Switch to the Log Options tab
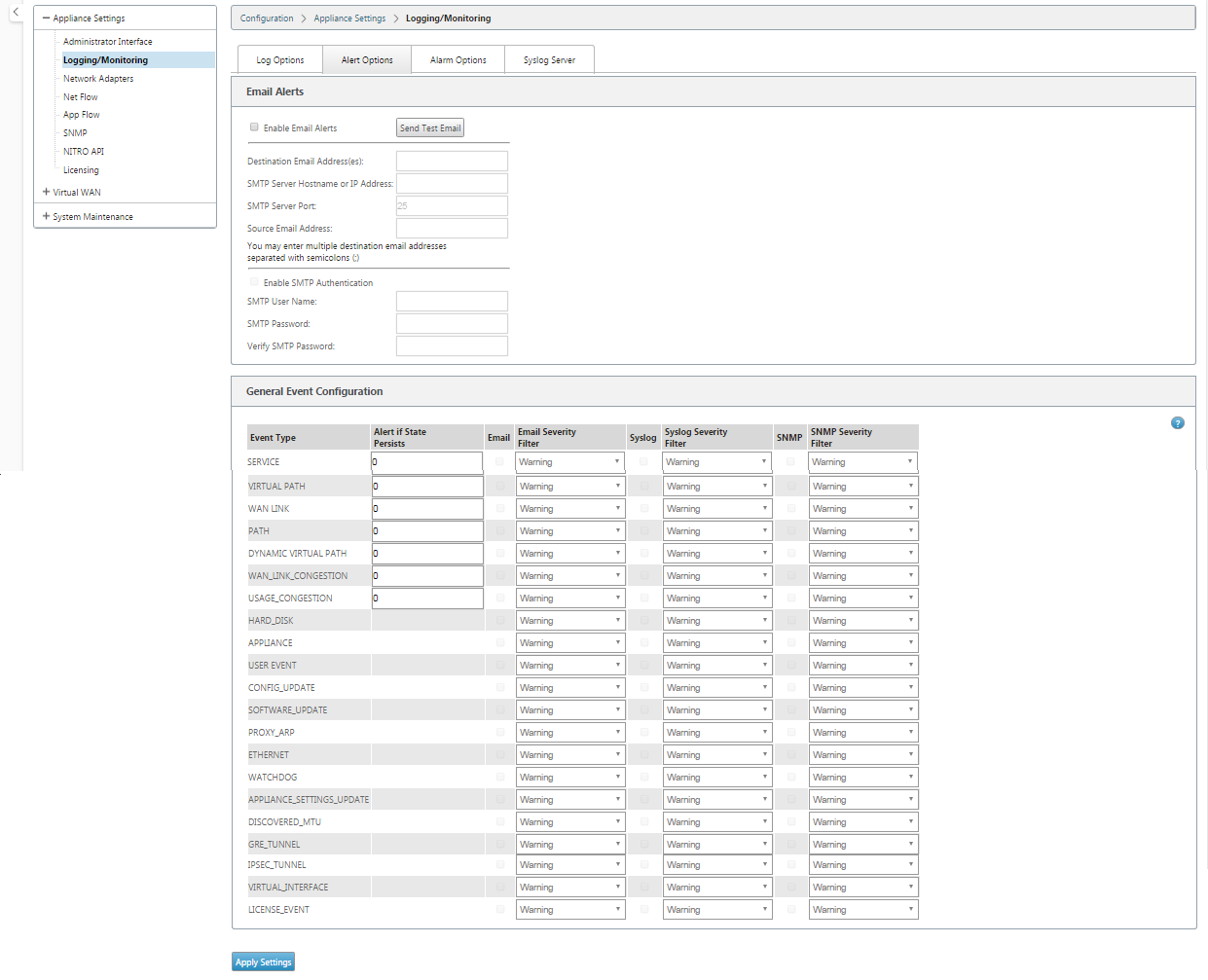 (280, 59)
